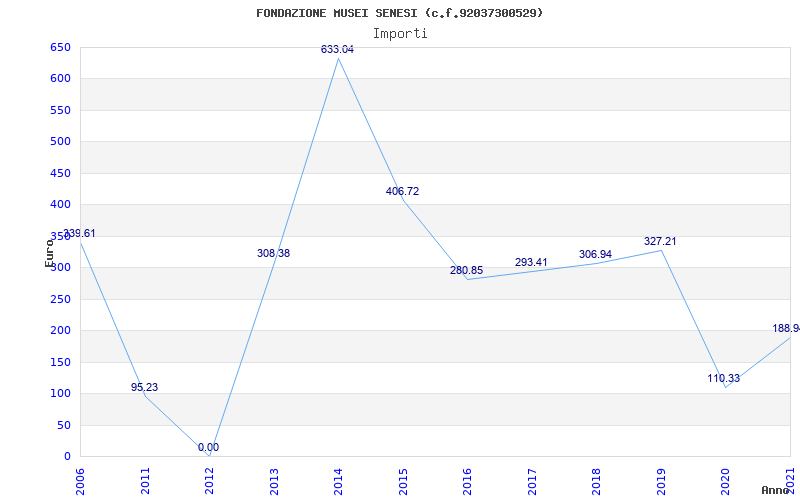800x500 pixels.
Task: Click the 2015 x-axis label
Action: (x=403, y=481)
